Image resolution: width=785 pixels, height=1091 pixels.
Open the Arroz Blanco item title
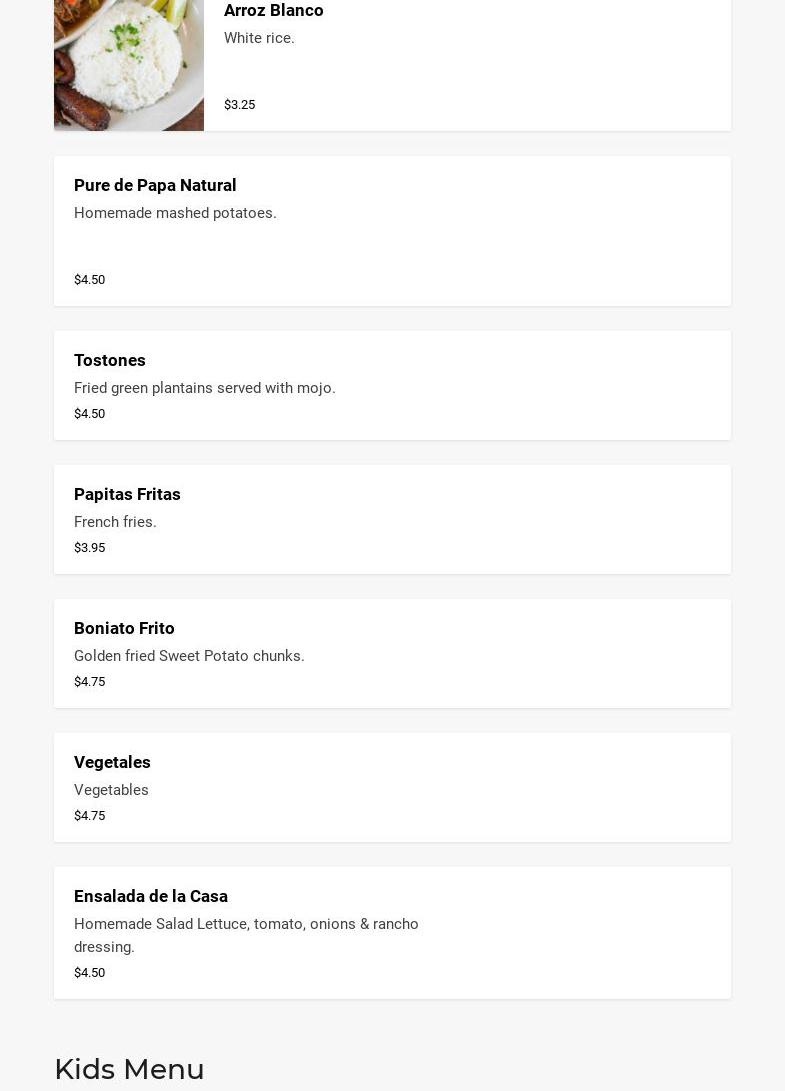click(x=273, y=11)
